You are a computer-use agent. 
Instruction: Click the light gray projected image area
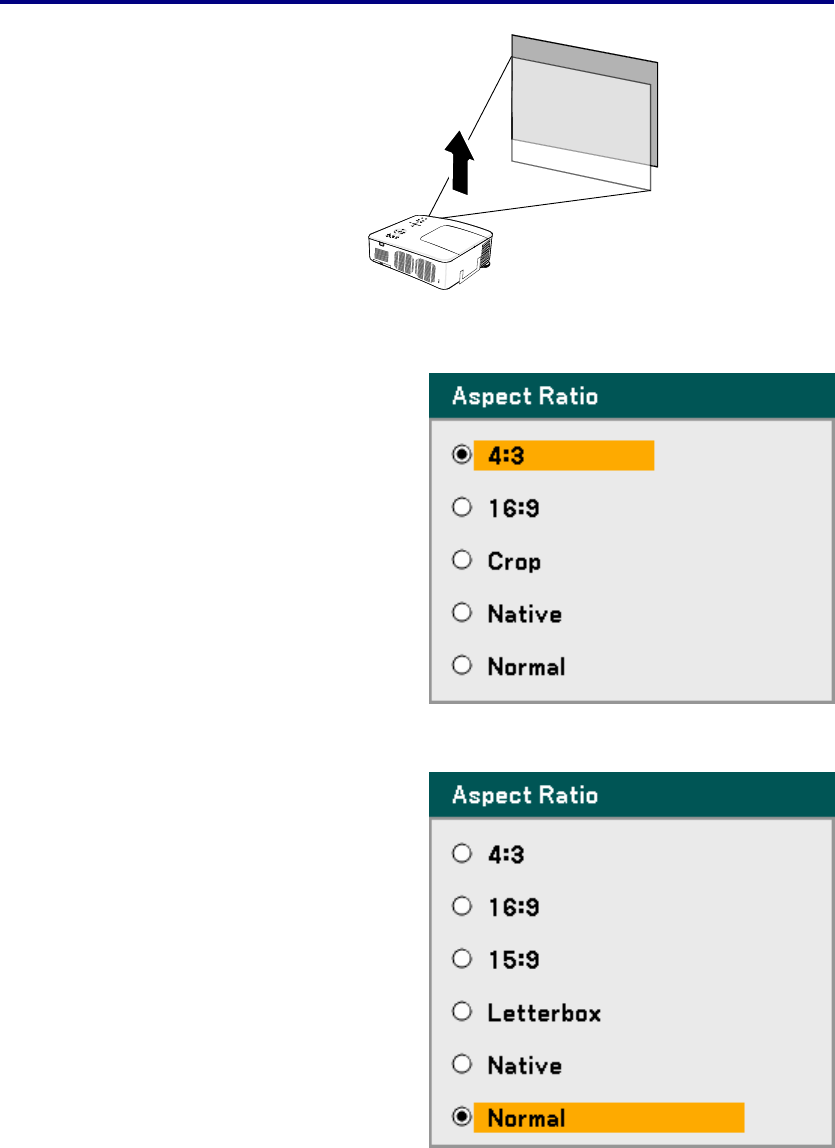point(582,112)
